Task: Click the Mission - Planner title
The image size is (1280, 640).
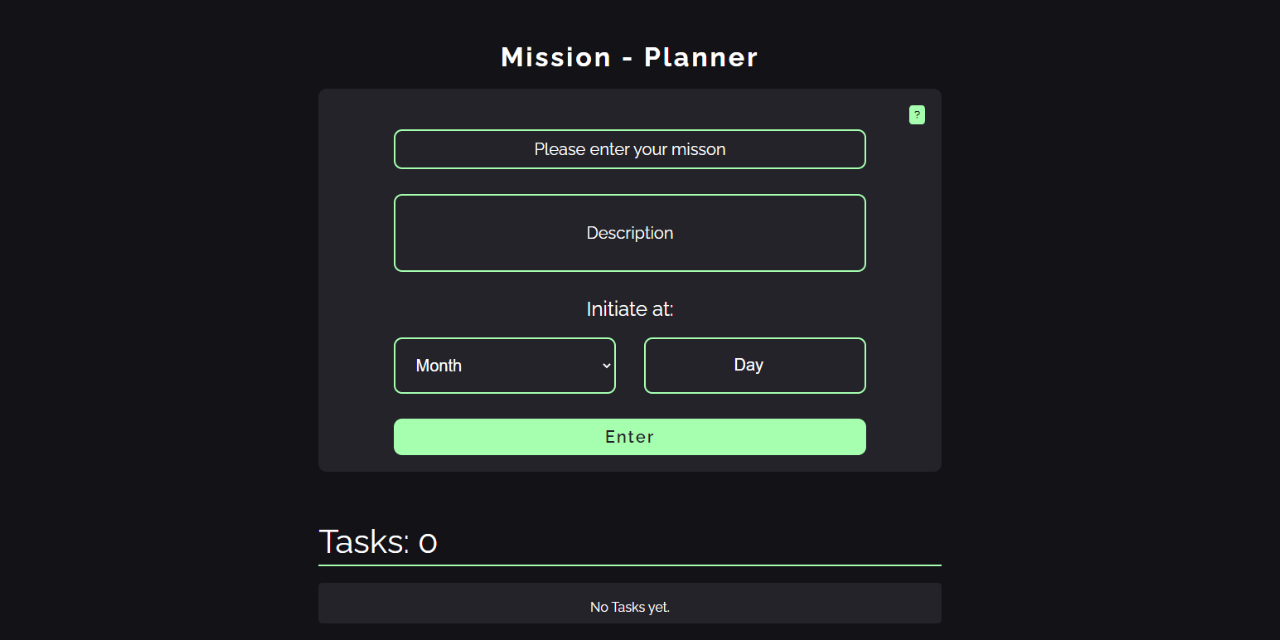Action: [629, 57]
